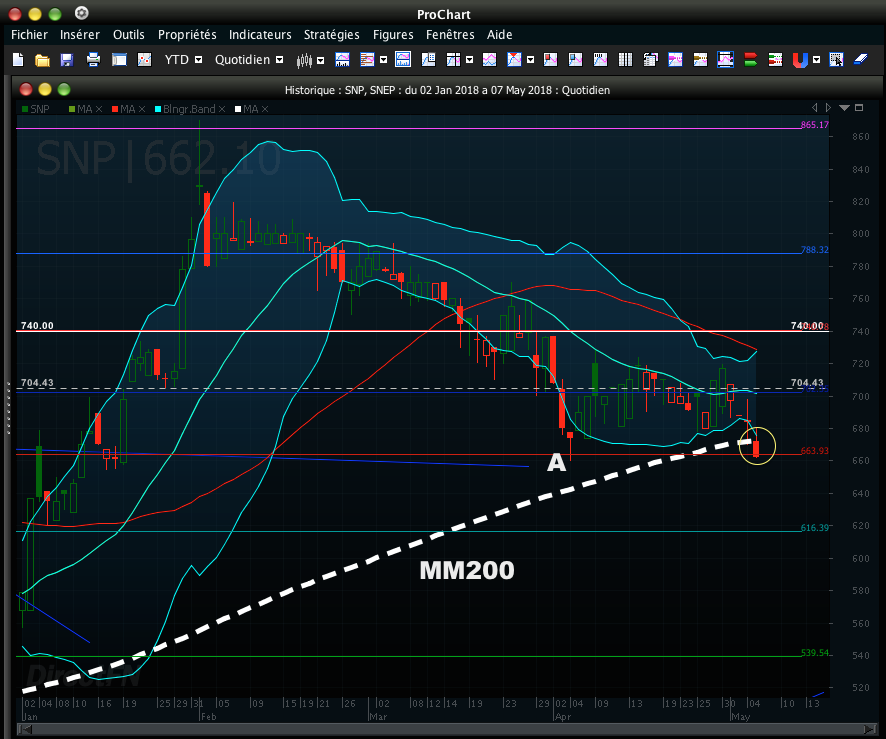Click the new blank document icon
Image resolution: width=886 pixels, height=739 pixels.
[18, 59]
